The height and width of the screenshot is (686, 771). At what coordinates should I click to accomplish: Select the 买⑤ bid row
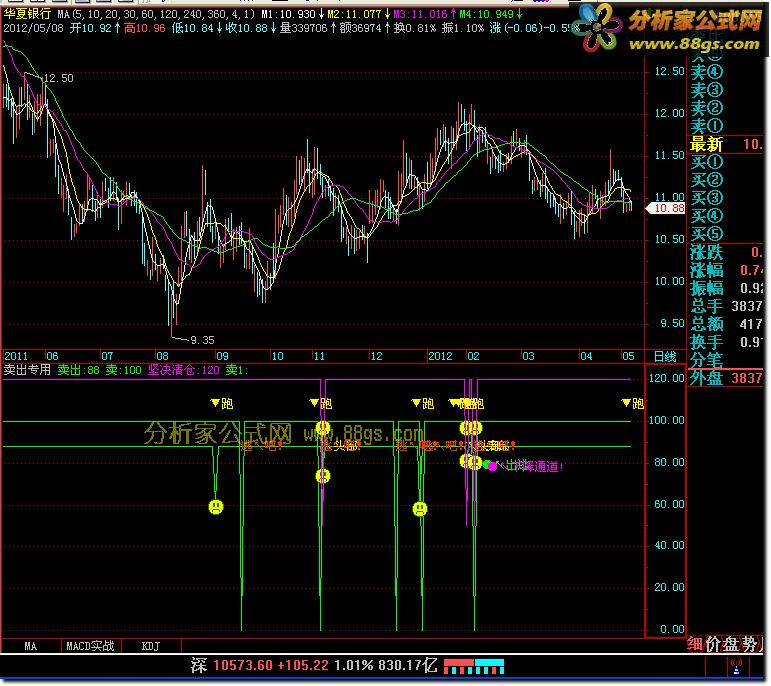pos(727,234)
